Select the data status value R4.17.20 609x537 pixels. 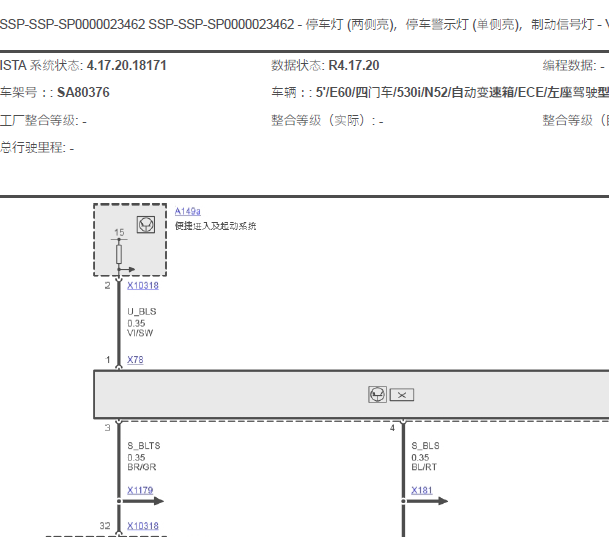pyautogui.click(x=354, y=65)
